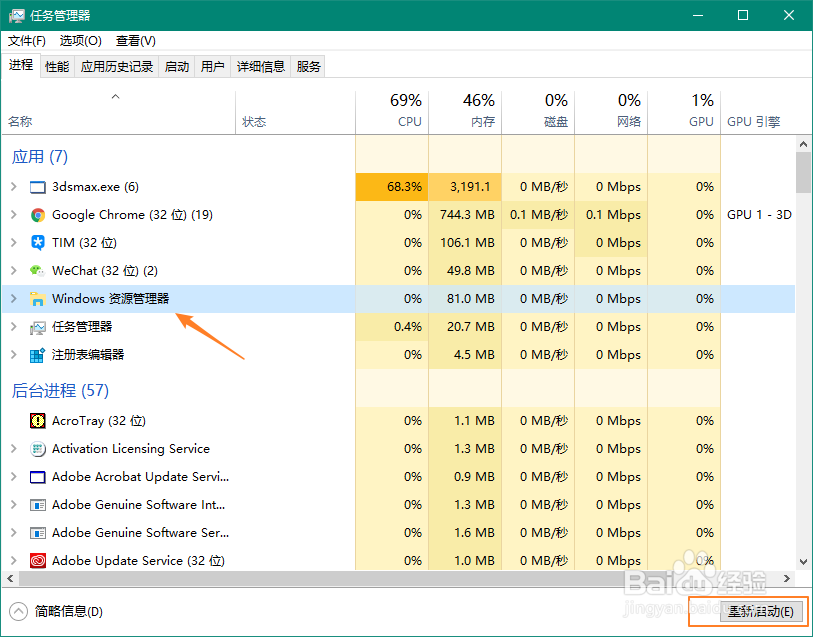Screen dimensions: 813x637
Task: Select the AcroTray (32 位) process row
Action: pos(398,421)
